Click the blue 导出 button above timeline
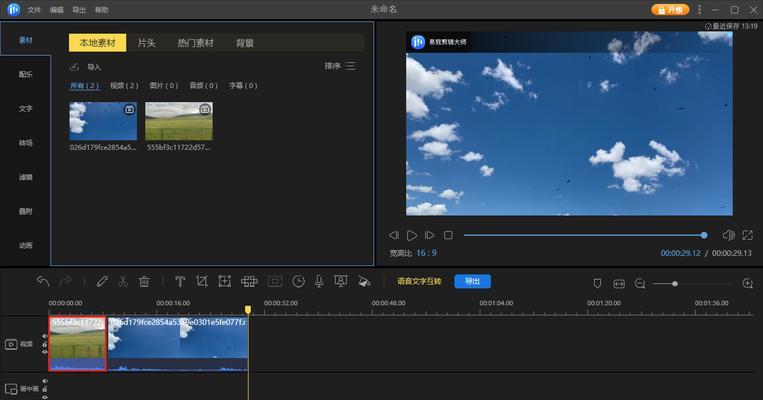The width and height of the screenshot is (763, 400). (x=472, y=281)
